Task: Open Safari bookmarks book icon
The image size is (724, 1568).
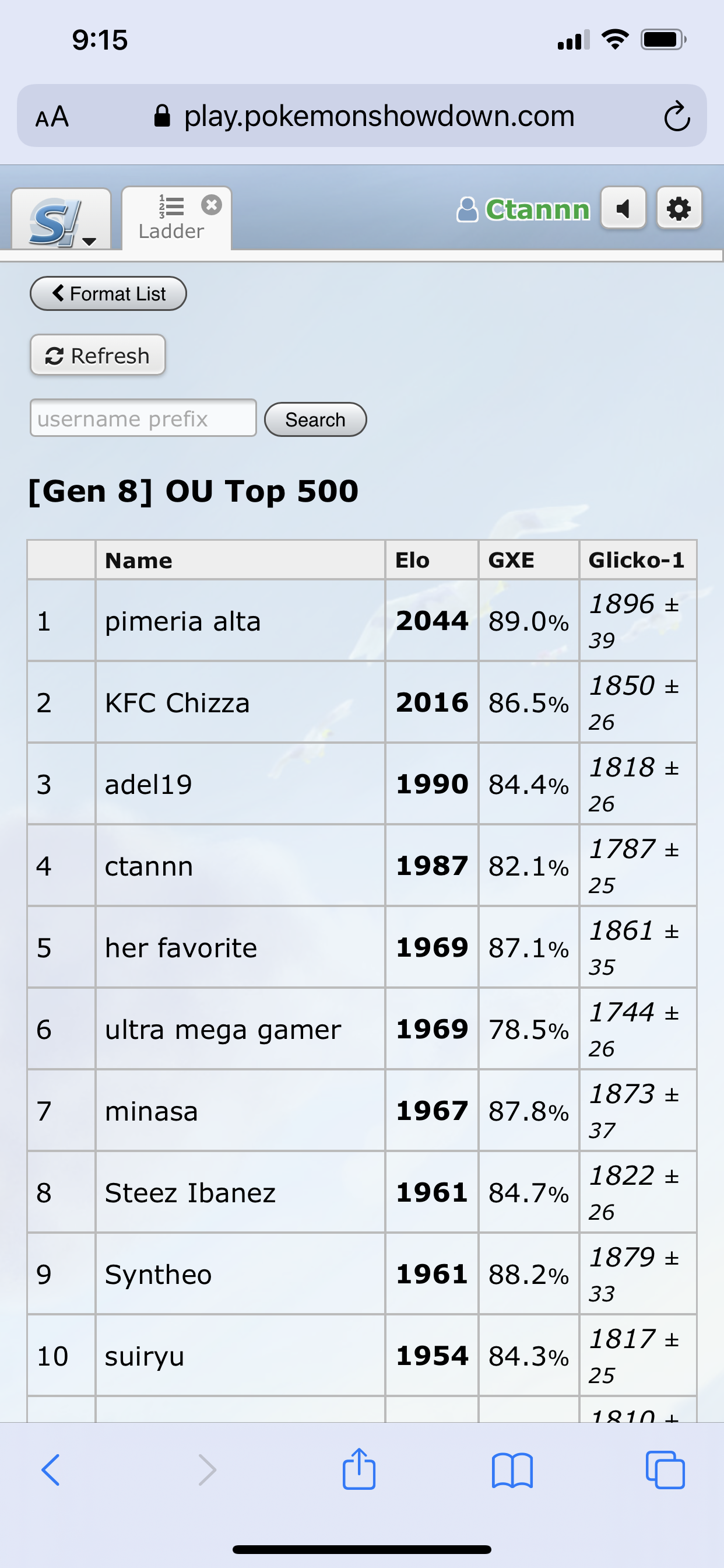Action: [x=512, y=1470]
